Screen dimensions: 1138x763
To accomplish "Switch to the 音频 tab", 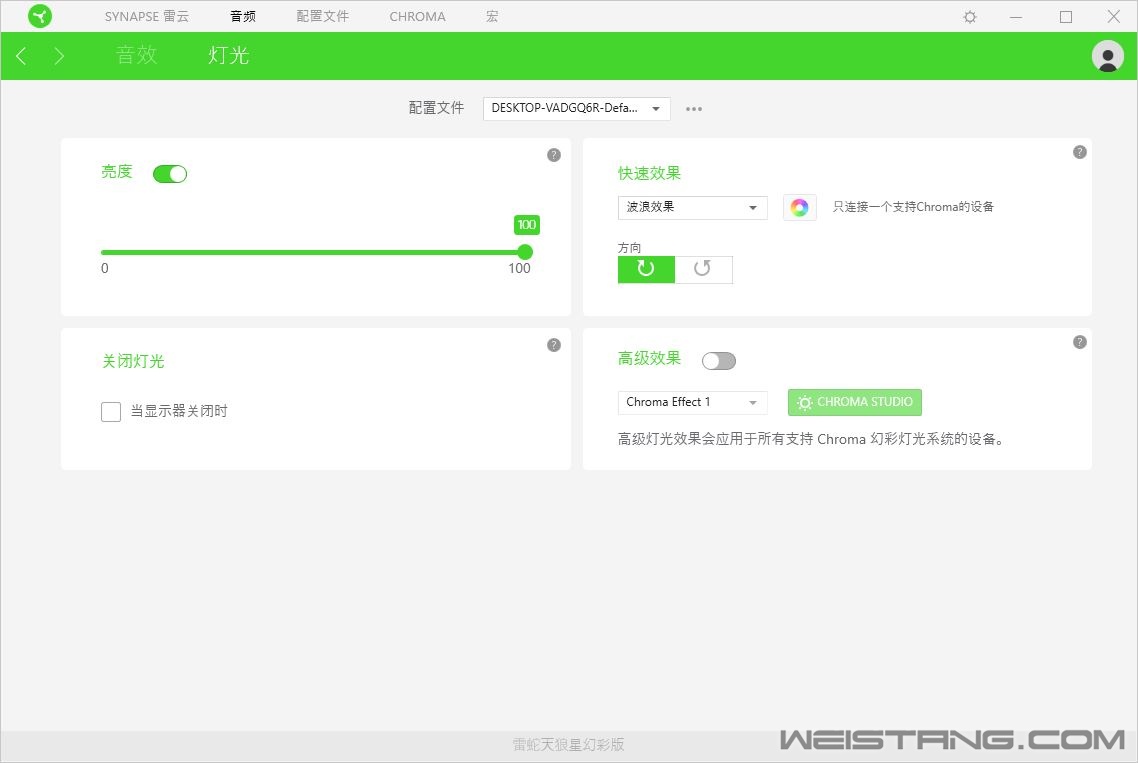I will point(243,16).
